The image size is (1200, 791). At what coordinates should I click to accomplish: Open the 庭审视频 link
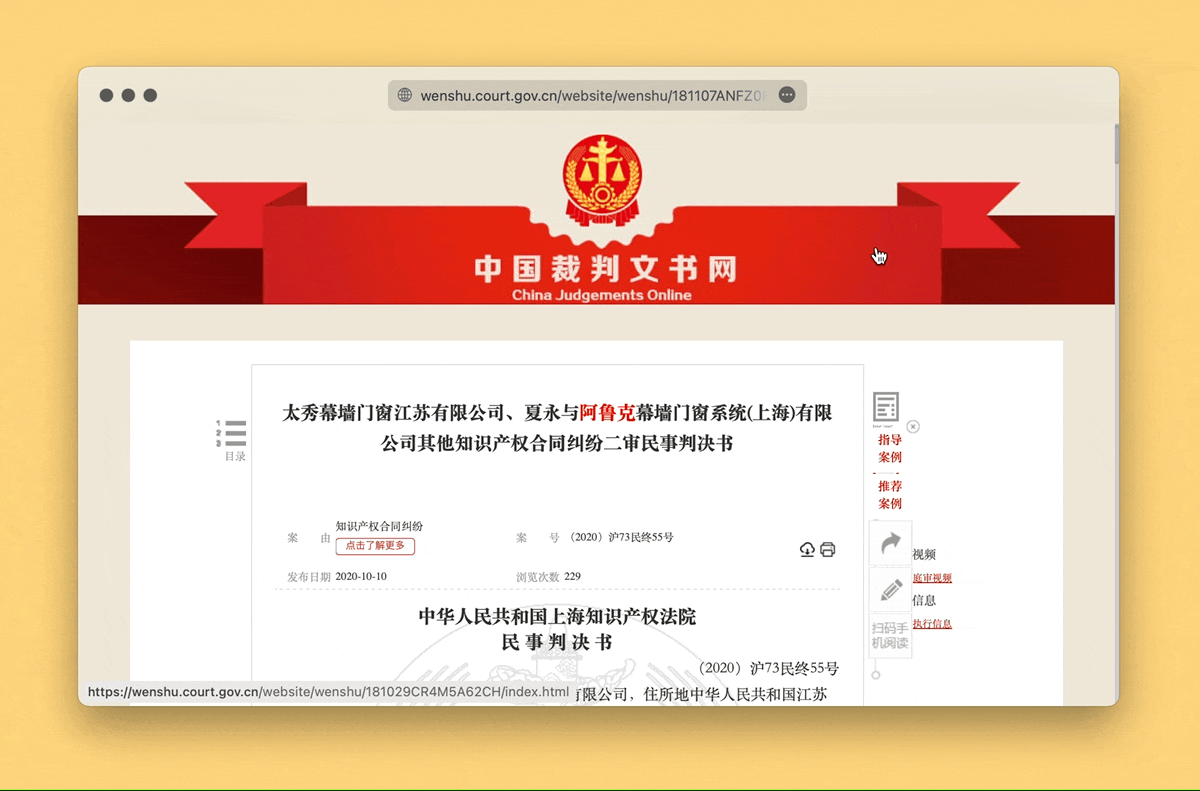[932, 578]
